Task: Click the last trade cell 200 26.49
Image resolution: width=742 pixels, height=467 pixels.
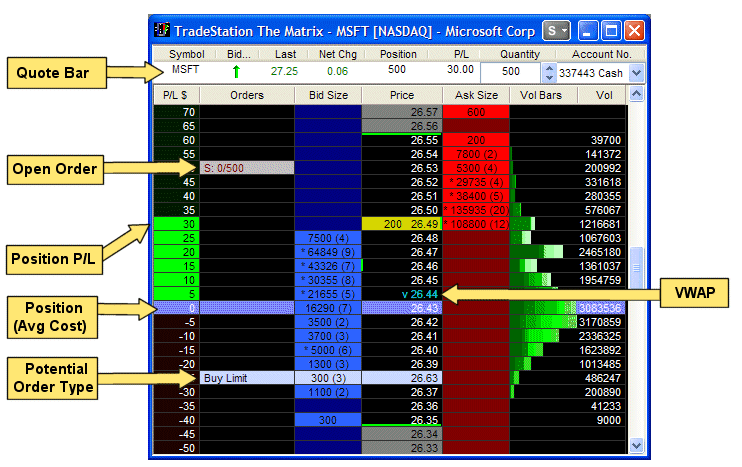Action: [x=402, y=224]
